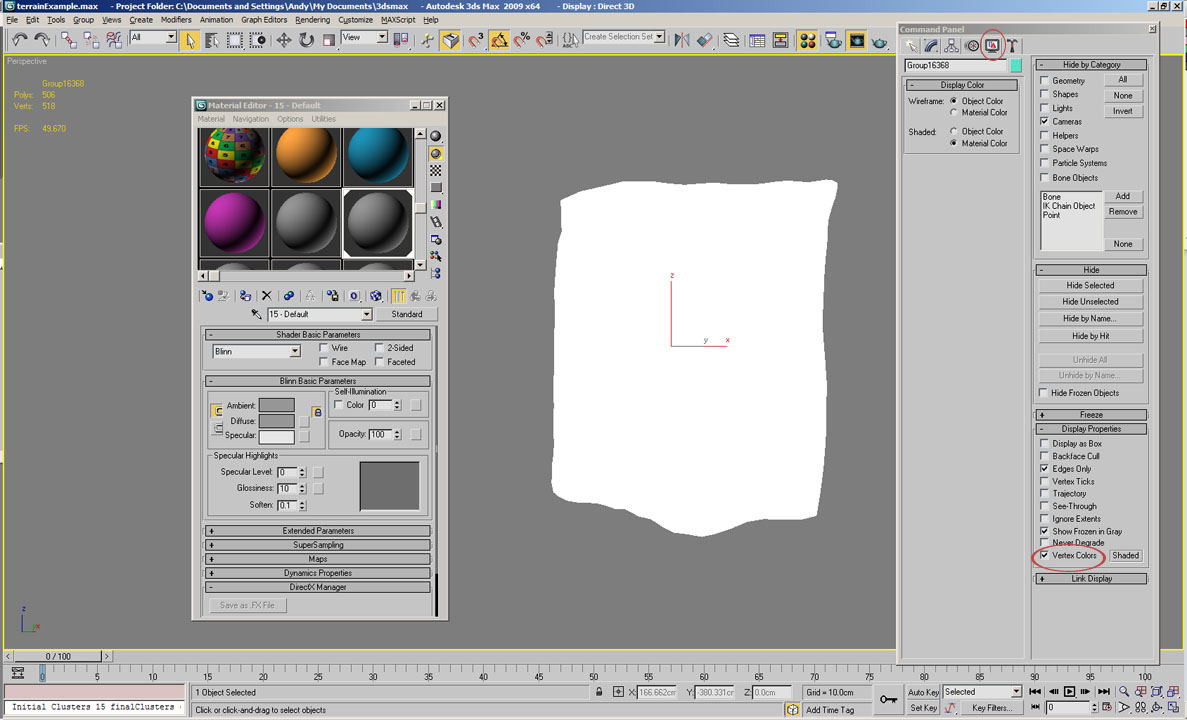Click the Select and Rotate tool
Screen dimensions: 1187x720
pyautogui.click(x=306, y=40)
